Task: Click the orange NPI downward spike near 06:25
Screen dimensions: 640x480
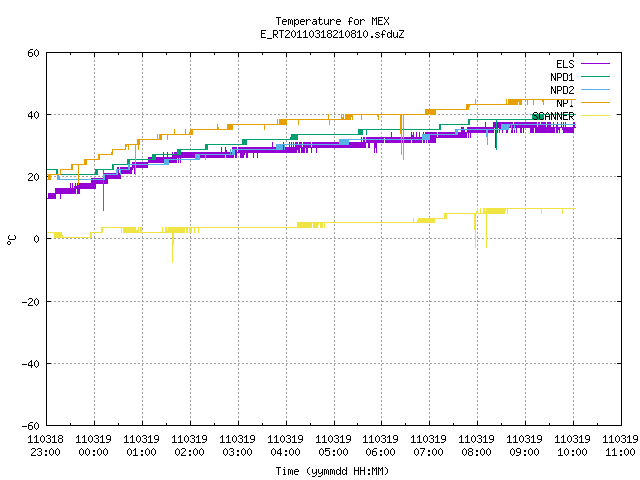Action: click(x=402, y=137)
